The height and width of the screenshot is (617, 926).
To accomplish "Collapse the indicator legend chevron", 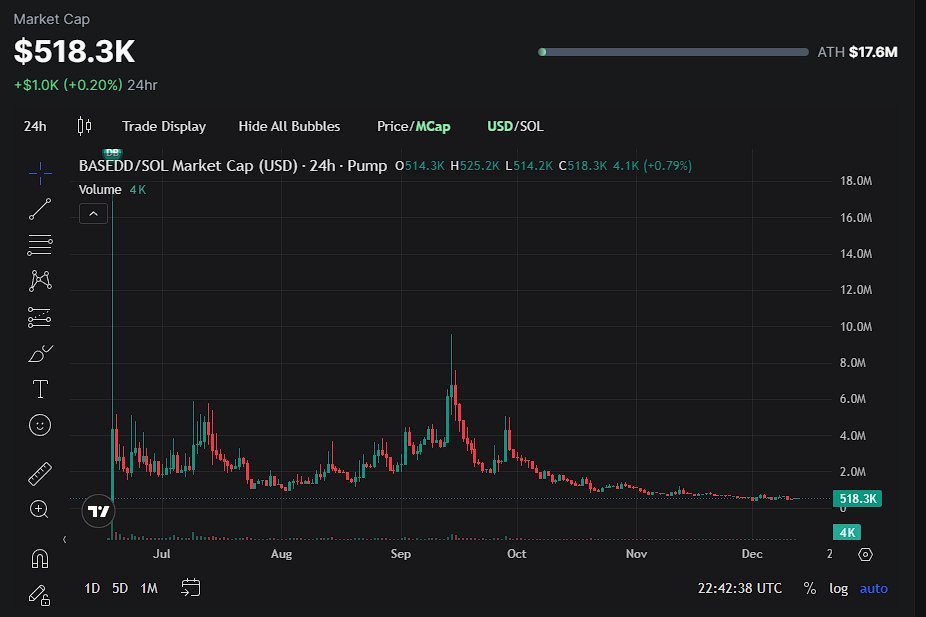I will pos(93,214).
